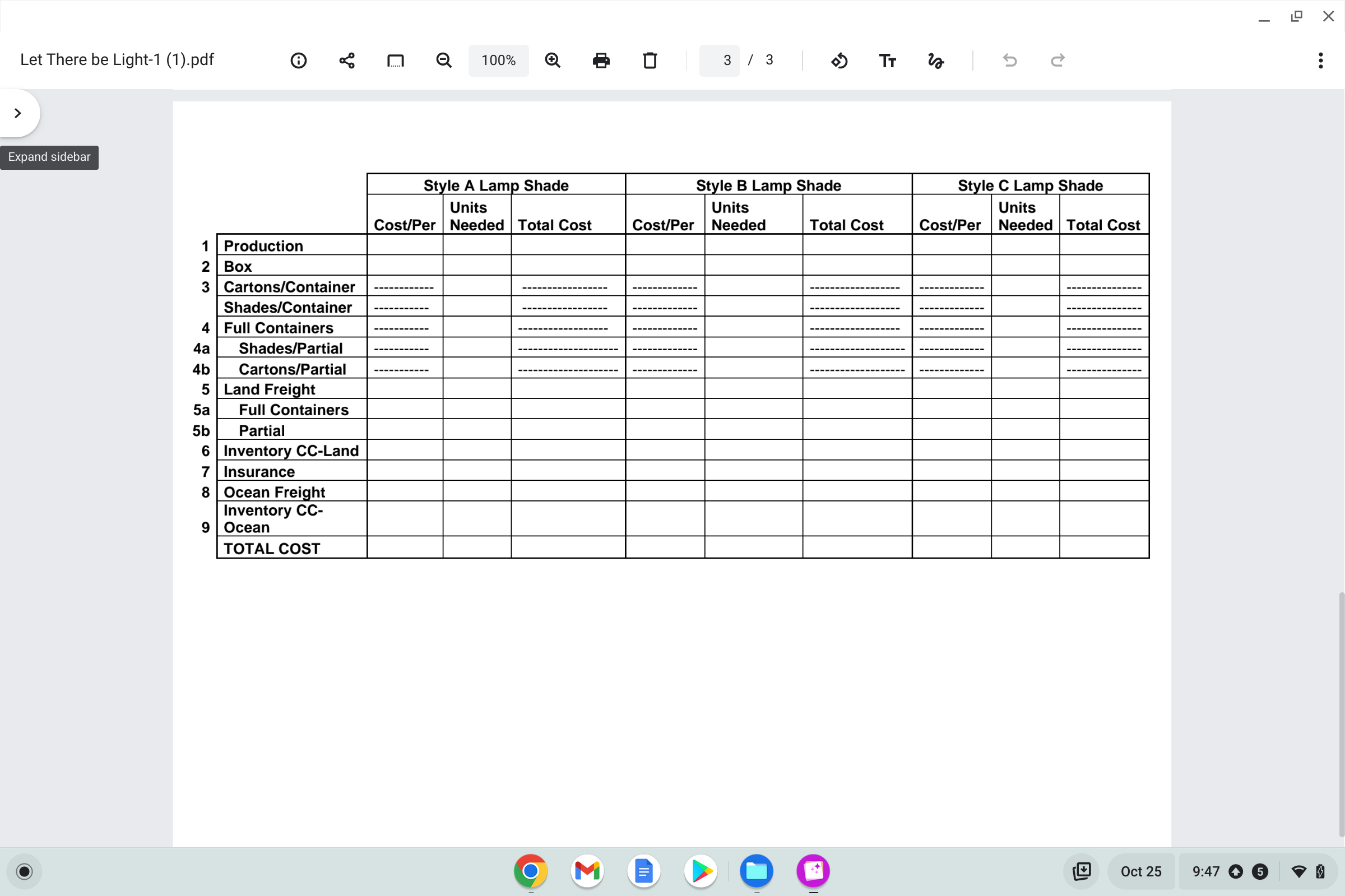Zoom out the PDF
Image resolution: width=1345 pixels, height=896 pixels.
444,61
